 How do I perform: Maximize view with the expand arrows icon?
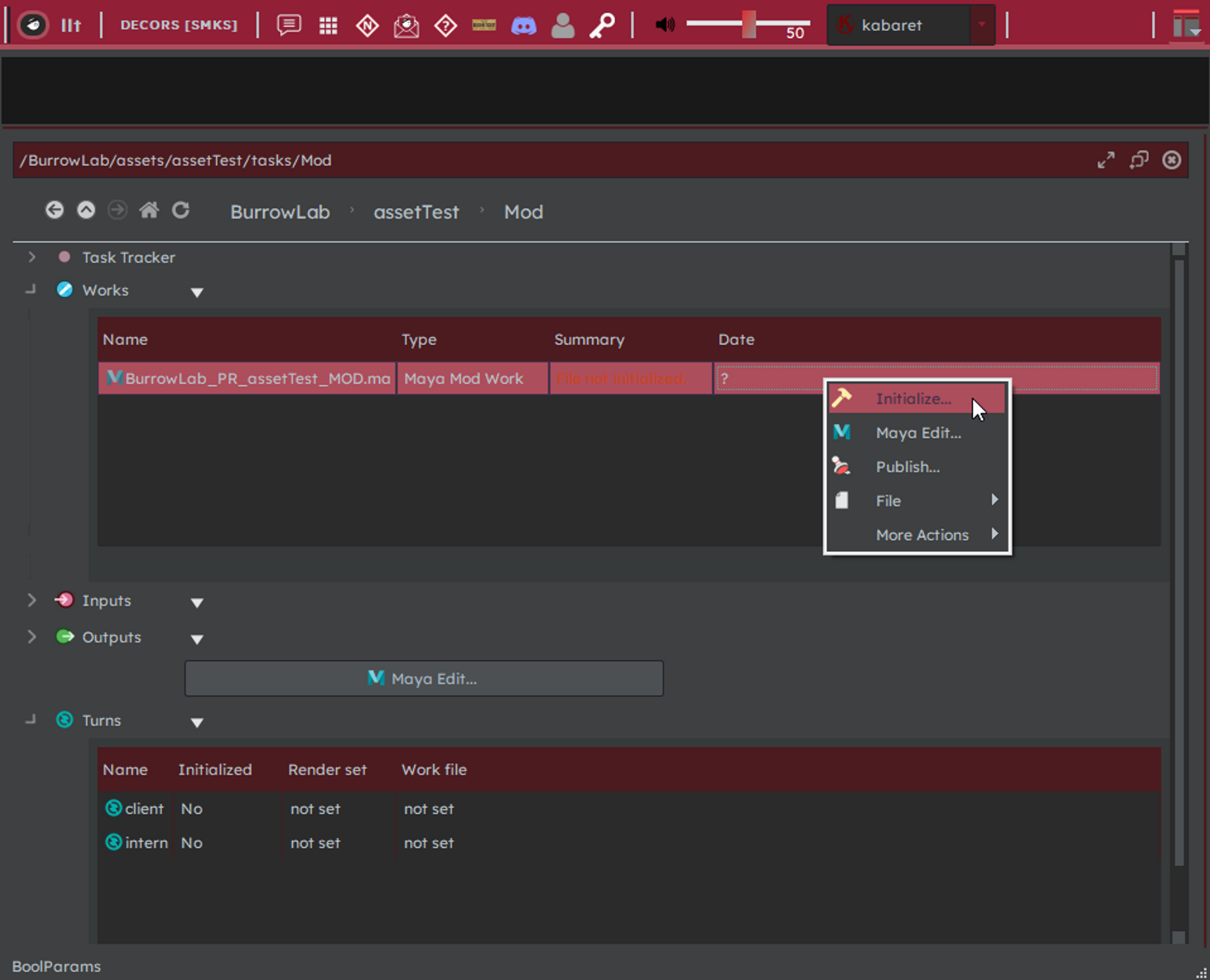click(1106, 160)
